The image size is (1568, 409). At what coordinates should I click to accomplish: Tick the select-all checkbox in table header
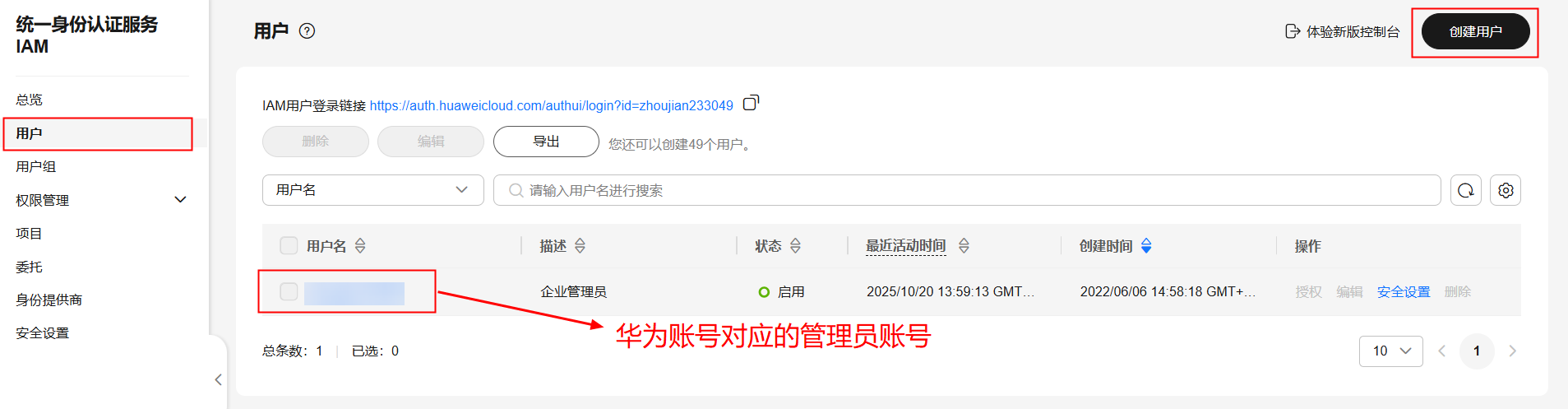289,245
